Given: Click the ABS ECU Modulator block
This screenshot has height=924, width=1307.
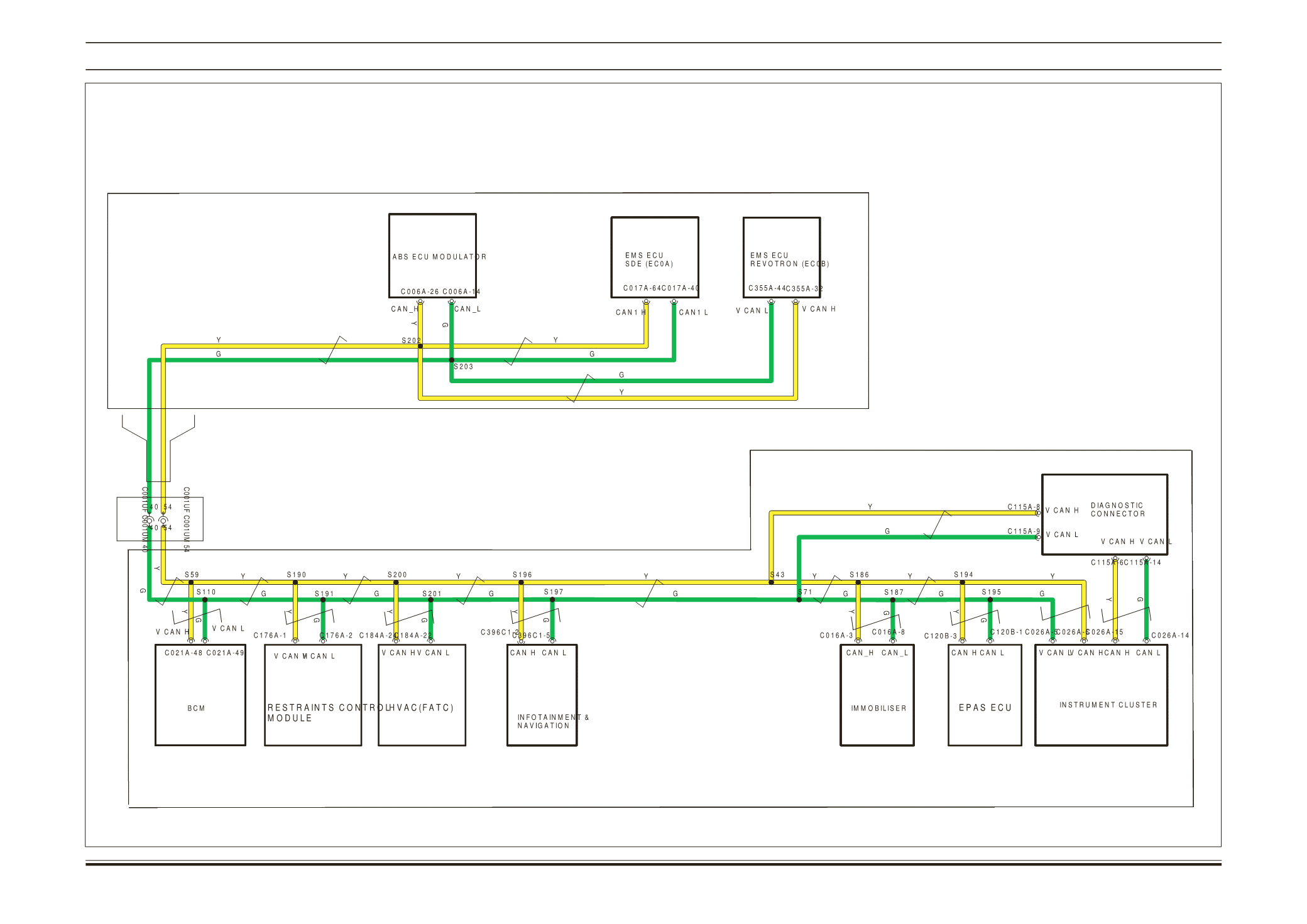Looking at the screenshot, I should coord(432,256).
